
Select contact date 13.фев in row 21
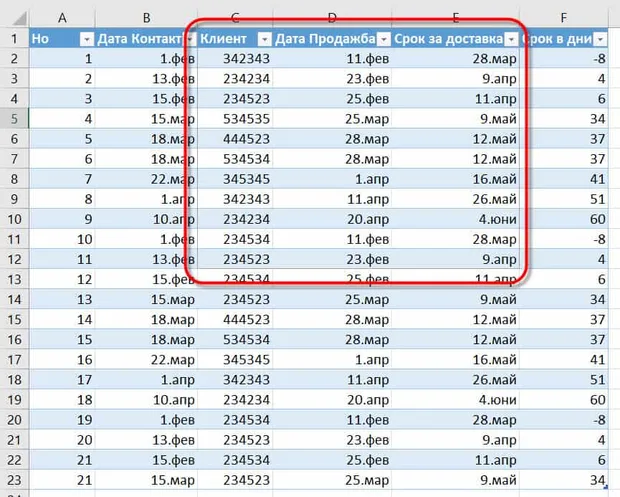(146, 440)
